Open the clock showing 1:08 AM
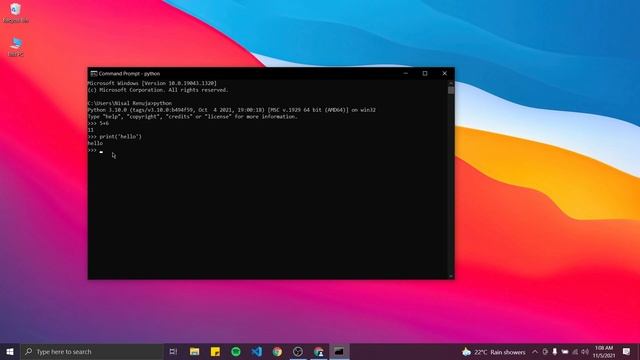The height and width of the screenshot is (360, 640). [x=604, y=352]
